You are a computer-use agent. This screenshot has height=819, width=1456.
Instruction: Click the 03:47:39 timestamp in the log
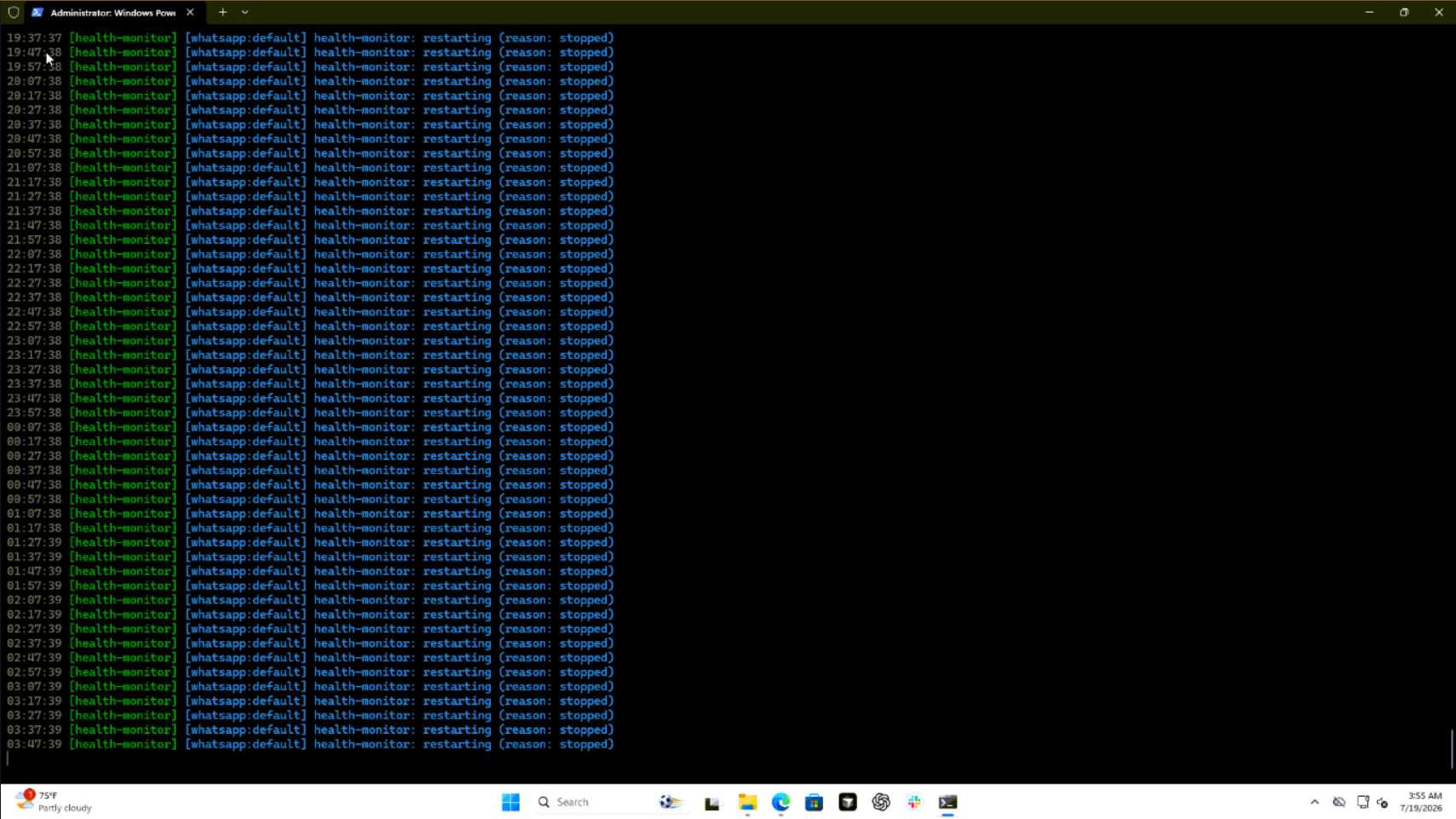point(34,745)
